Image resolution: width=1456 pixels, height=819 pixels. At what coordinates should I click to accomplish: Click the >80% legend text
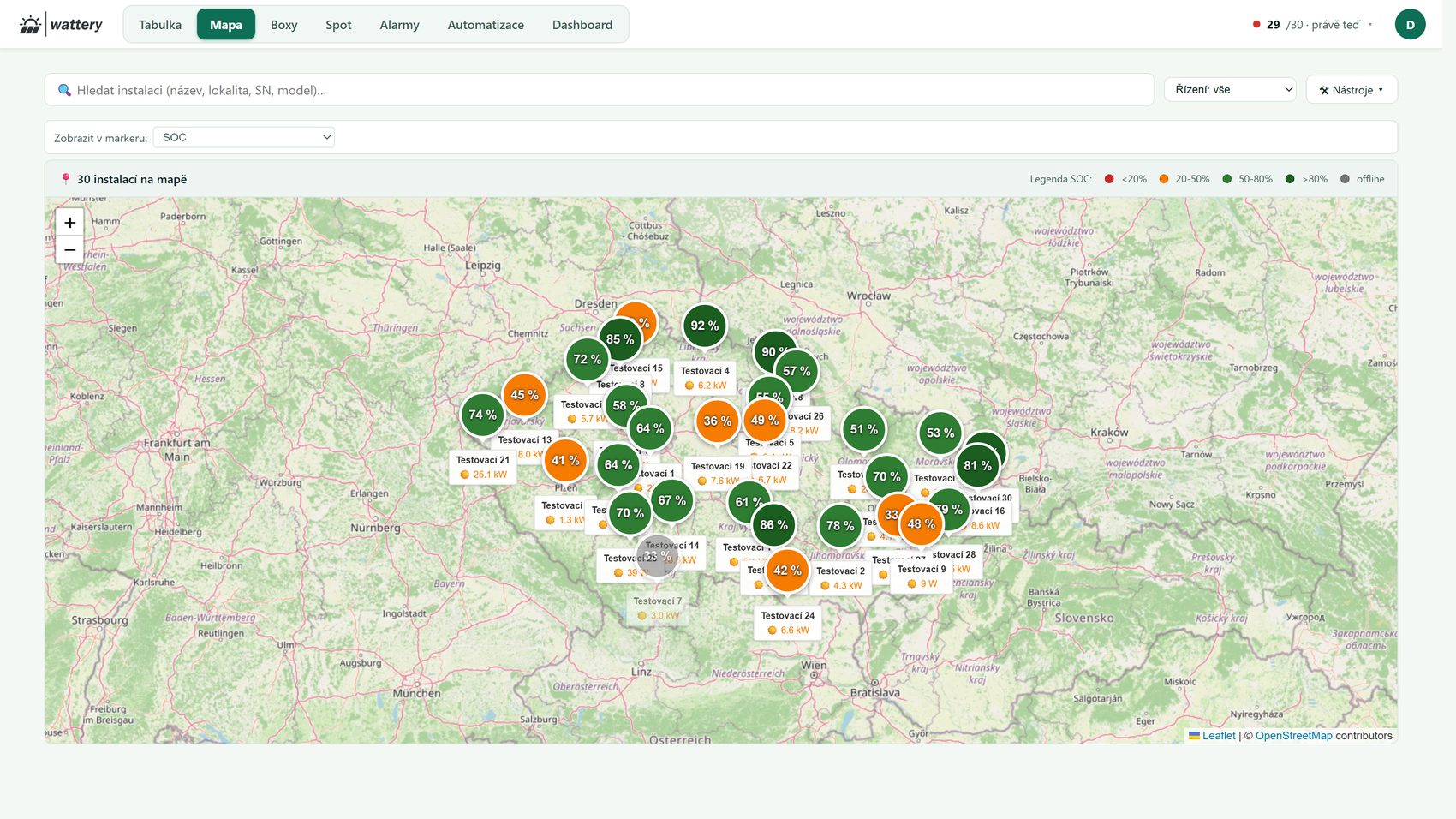(x=1315, y=179)
